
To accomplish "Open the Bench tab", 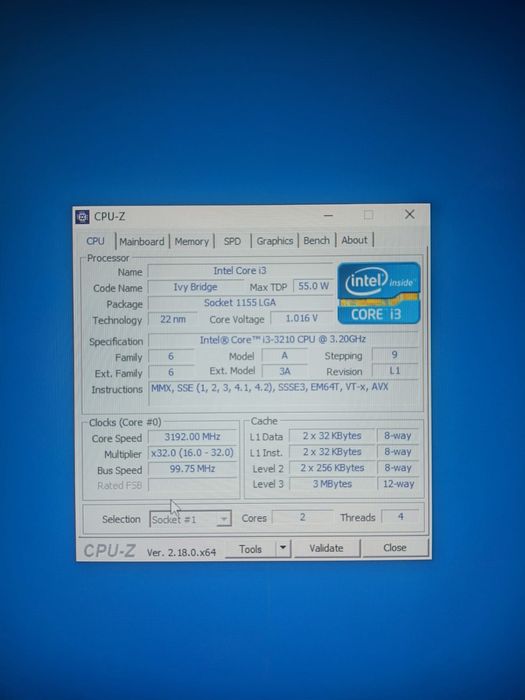I will pos(316,240).
